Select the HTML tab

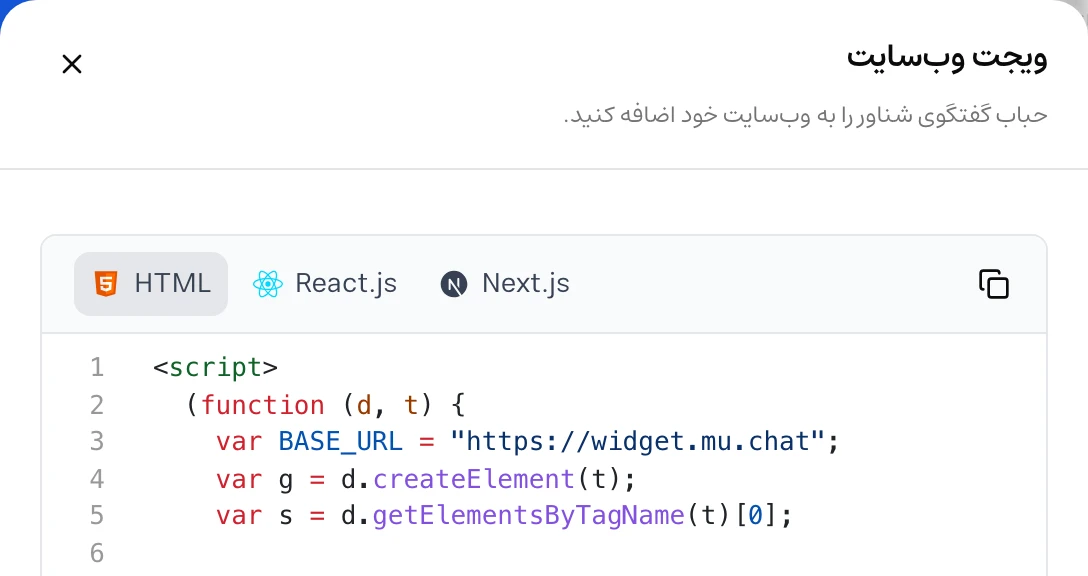(151, 284)
